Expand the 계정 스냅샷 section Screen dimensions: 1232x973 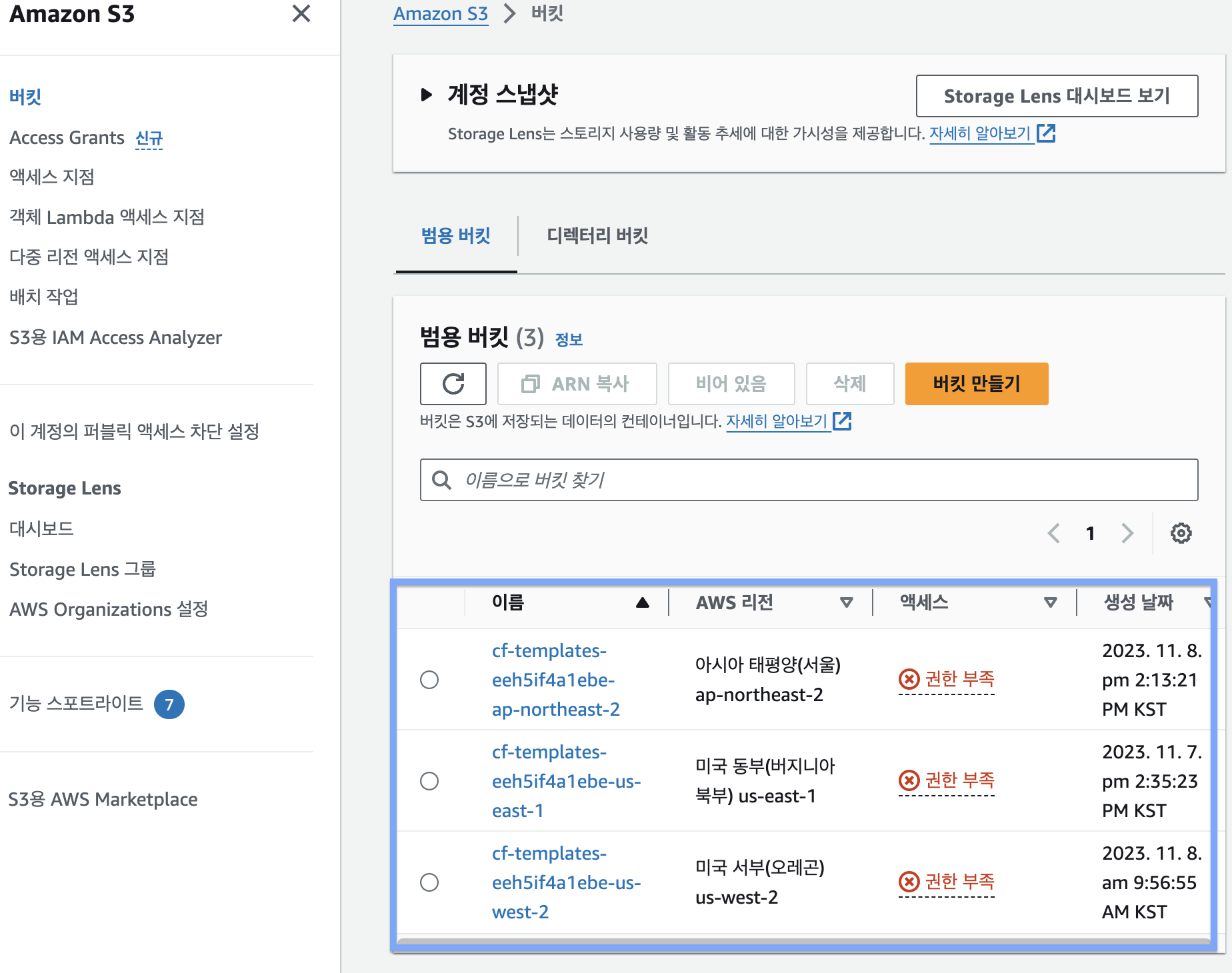coord(427,95)
